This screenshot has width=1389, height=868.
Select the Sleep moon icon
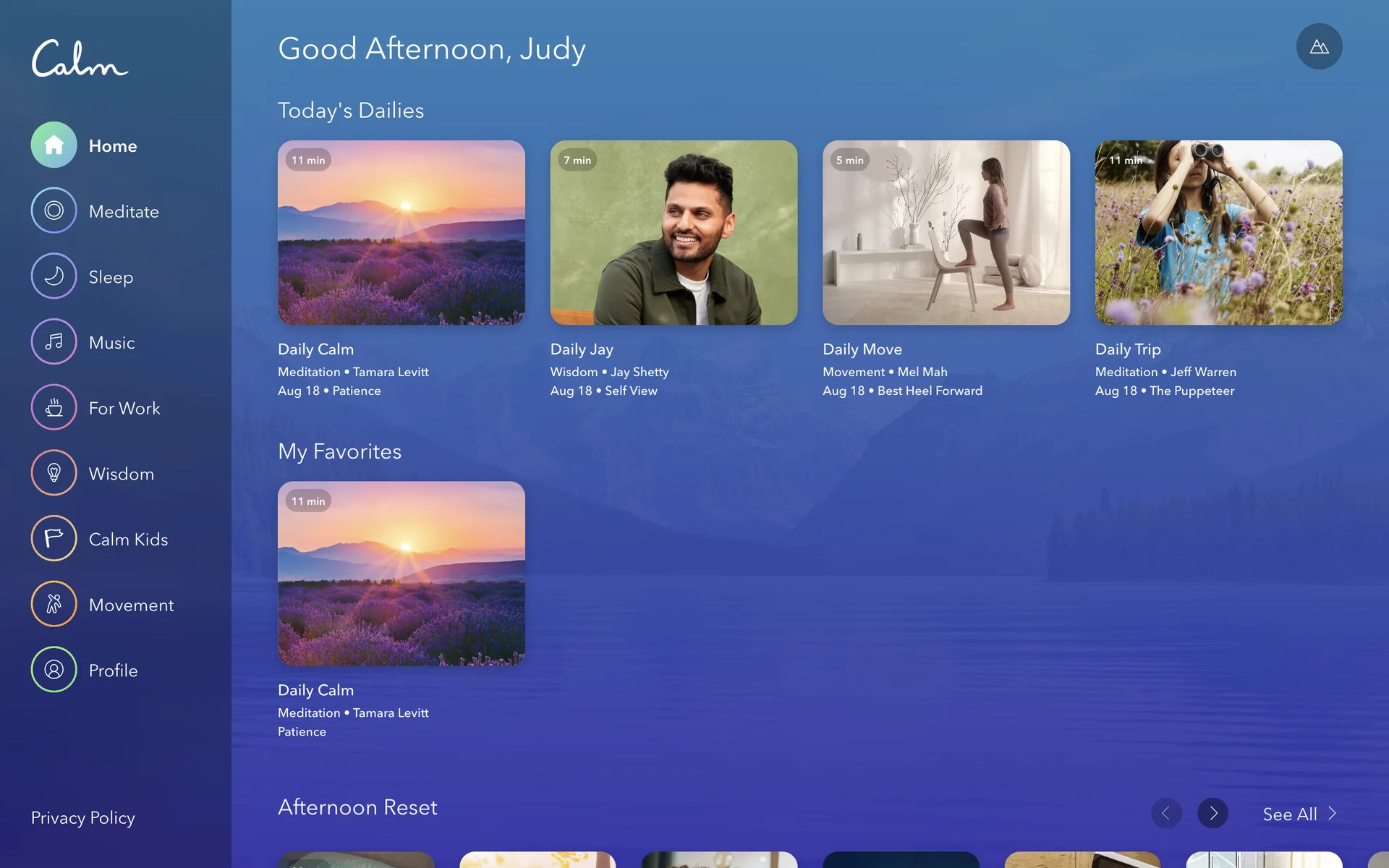pos(54,276)
